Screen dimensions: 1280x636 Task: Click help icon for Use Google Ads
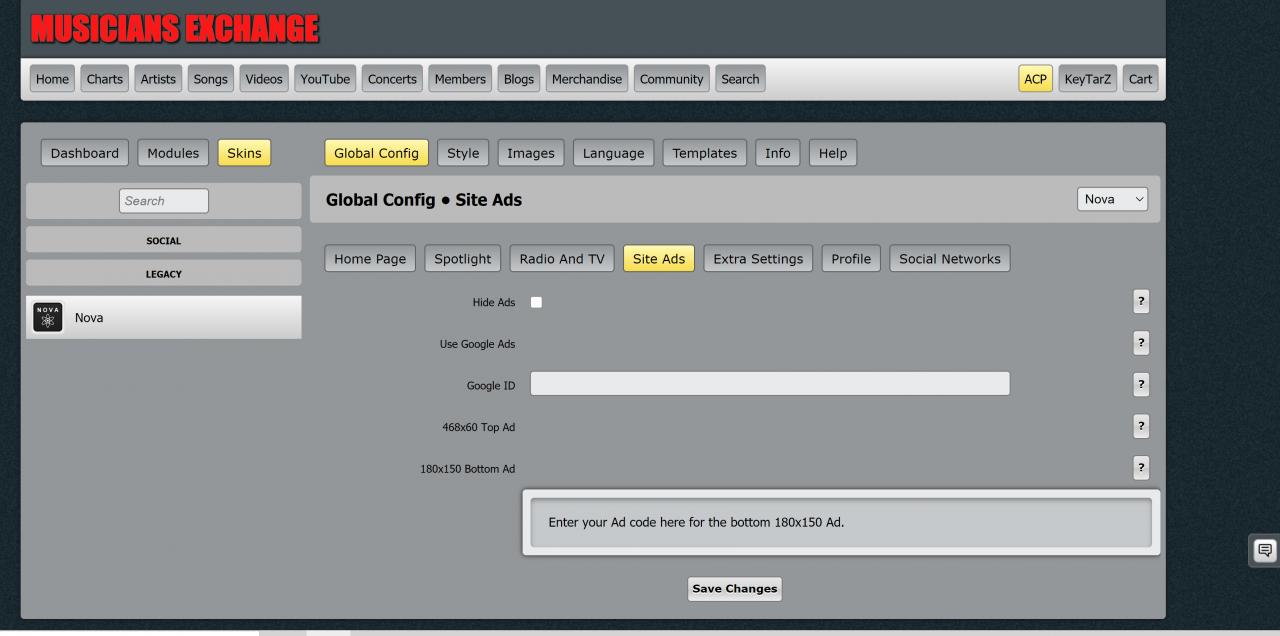pyautogui.click(x=1141, y=343)
